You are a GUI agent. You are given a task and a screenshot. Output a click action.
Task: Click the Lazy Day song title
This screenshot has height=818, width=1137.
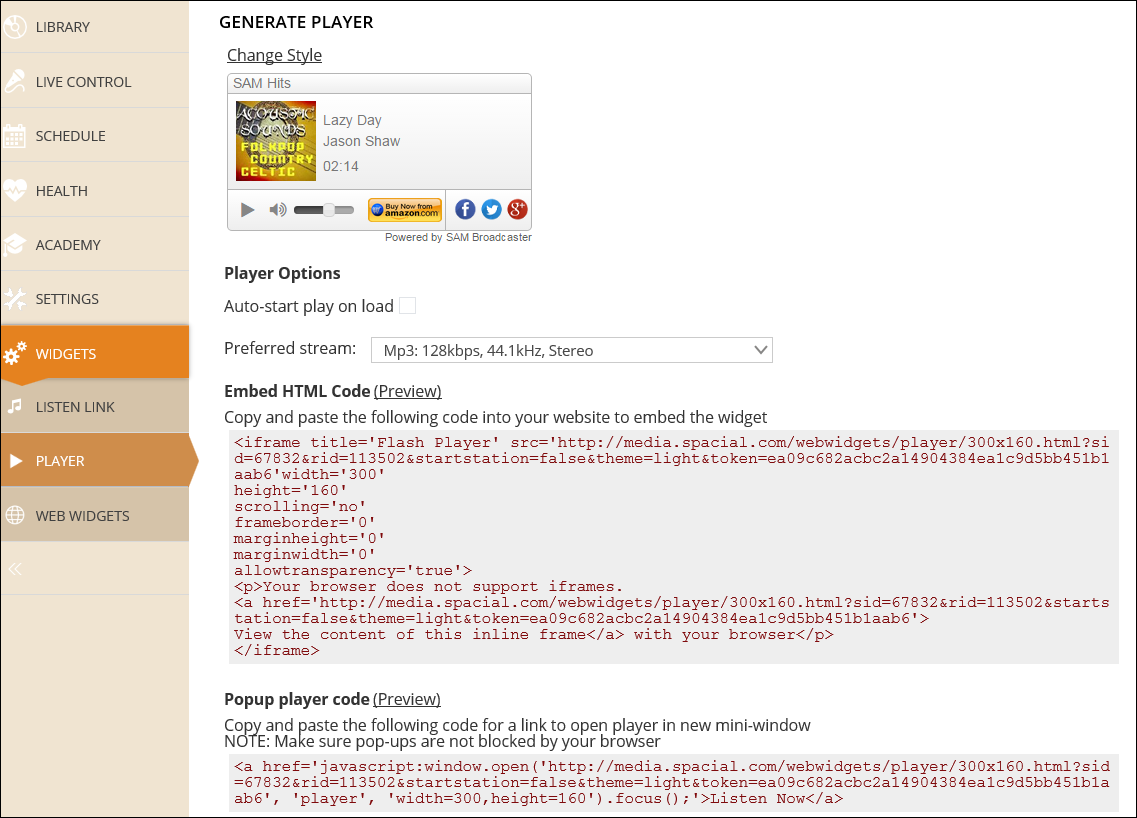tap(352, 120)
